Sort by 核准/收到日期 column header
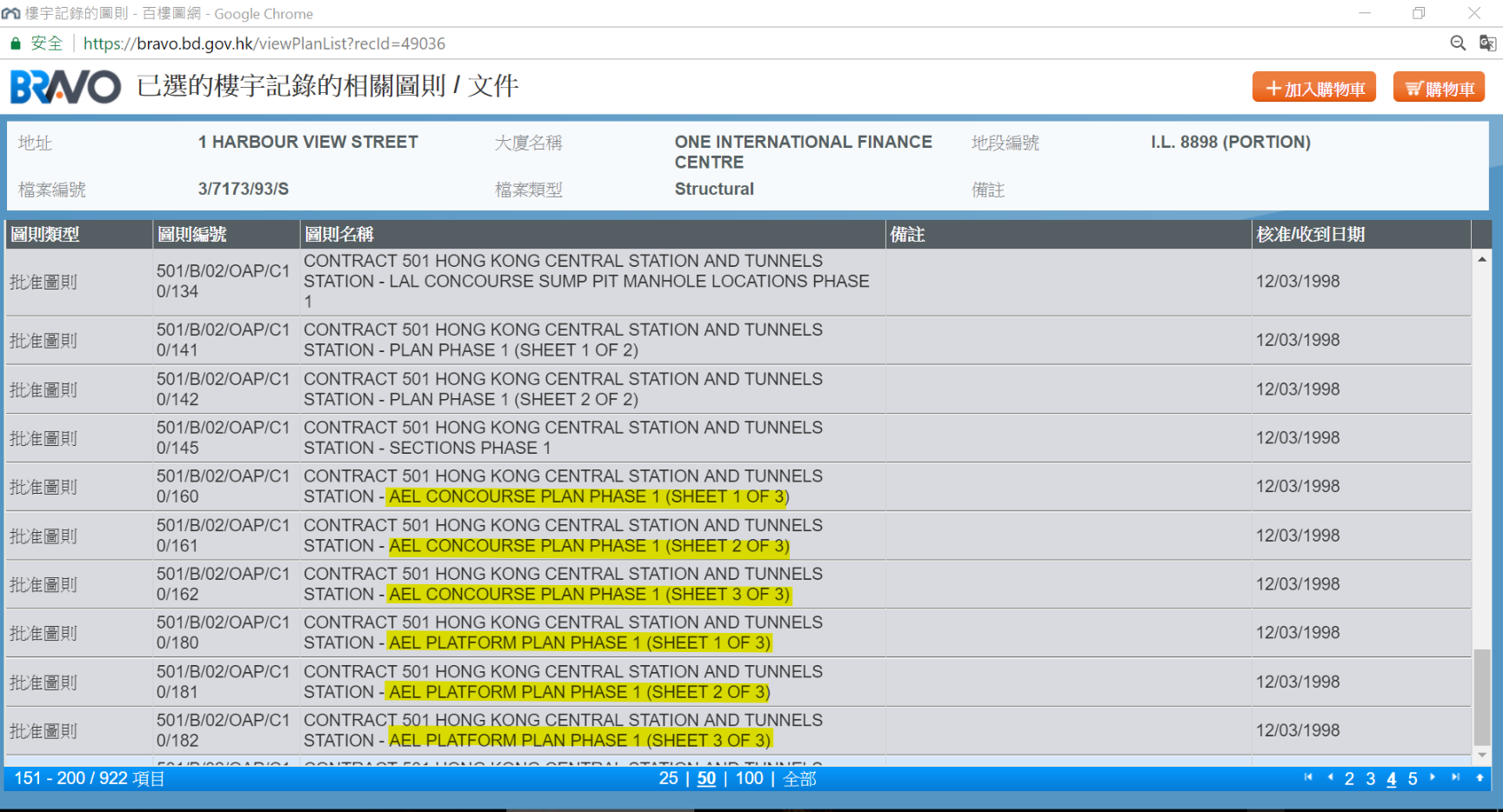Image resolution: width=1503 pixels, height=812 pixels. tap(1310, 235)
